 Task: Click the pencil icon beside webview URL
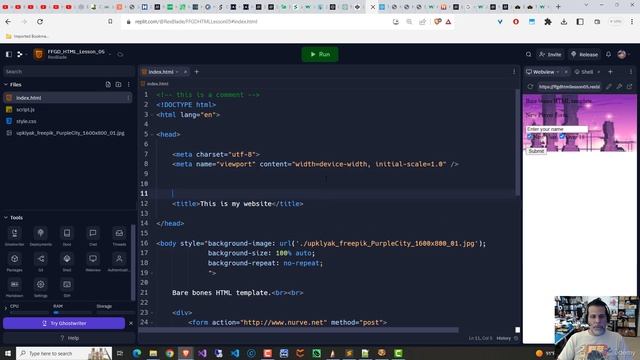point(609,87)
